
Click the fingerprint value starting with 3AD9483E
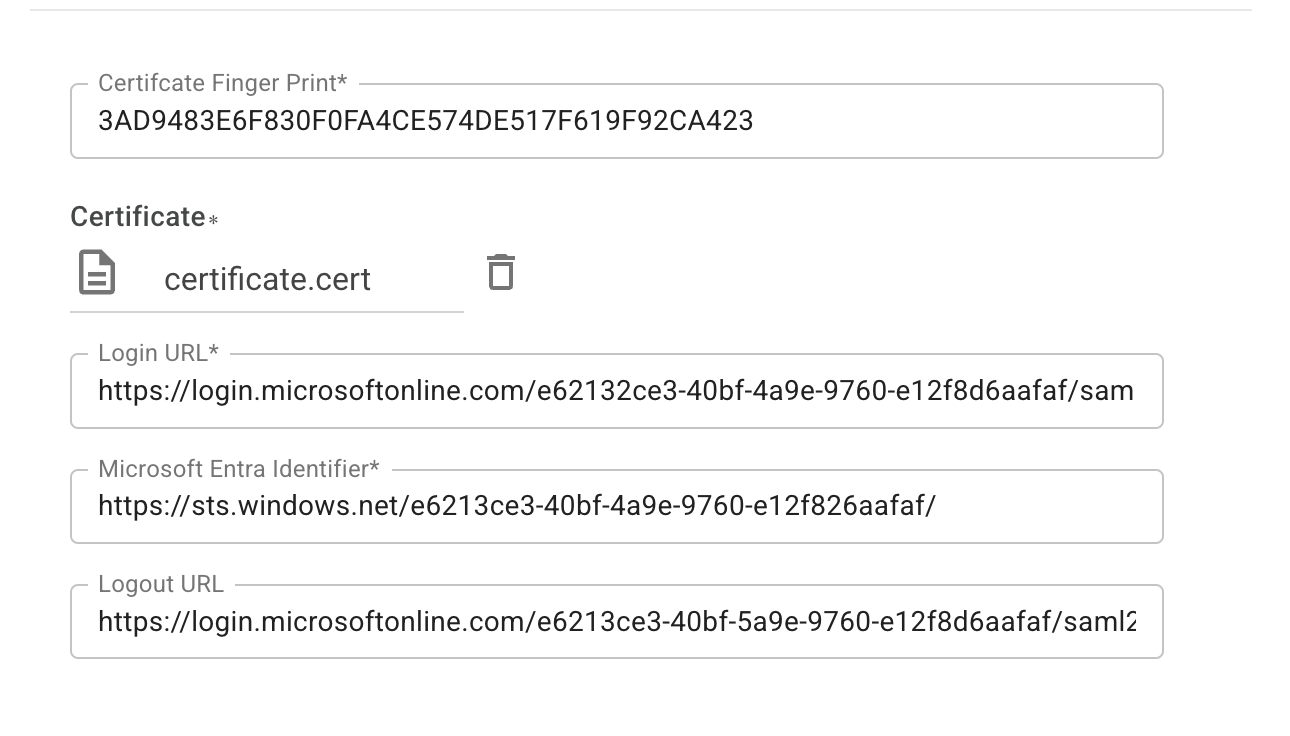[x=425, y=121]
